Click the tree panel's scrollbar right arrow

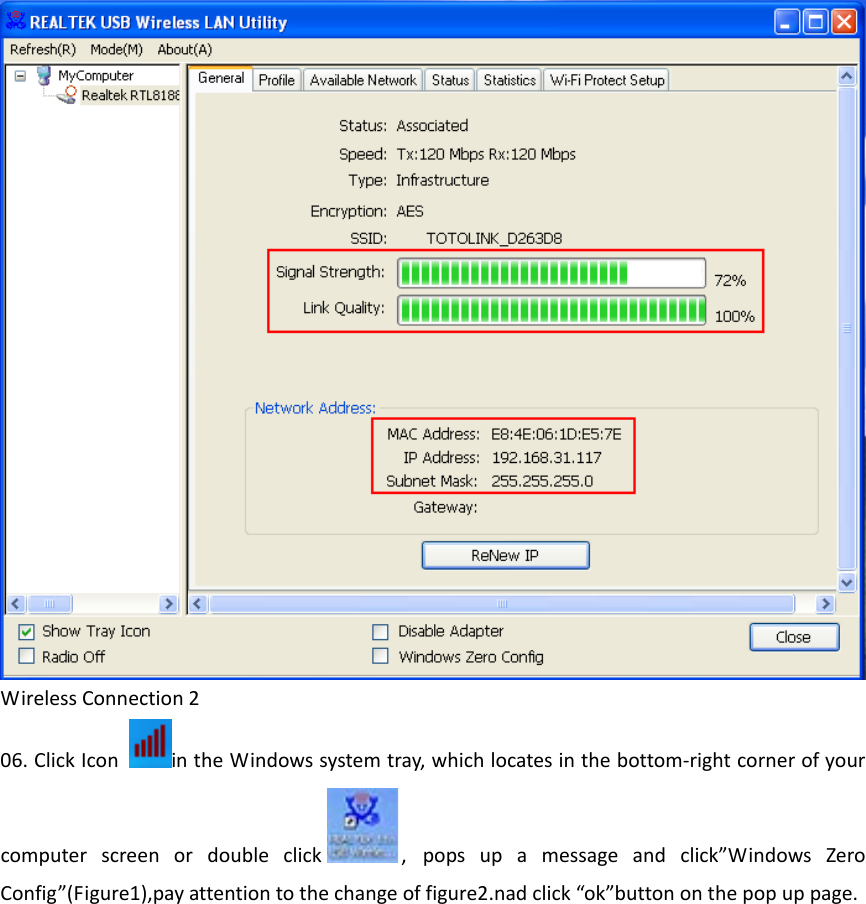[168, 604]
